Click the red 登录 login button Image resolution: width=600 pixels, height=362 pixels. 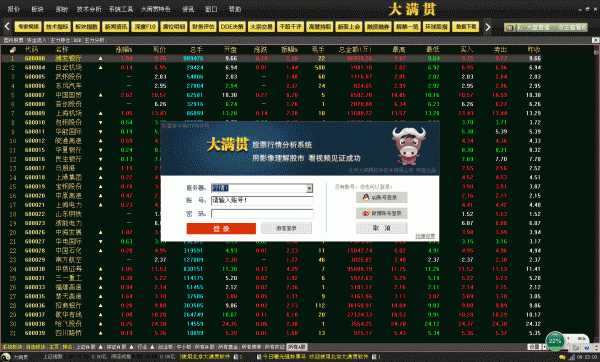point(221,228)
